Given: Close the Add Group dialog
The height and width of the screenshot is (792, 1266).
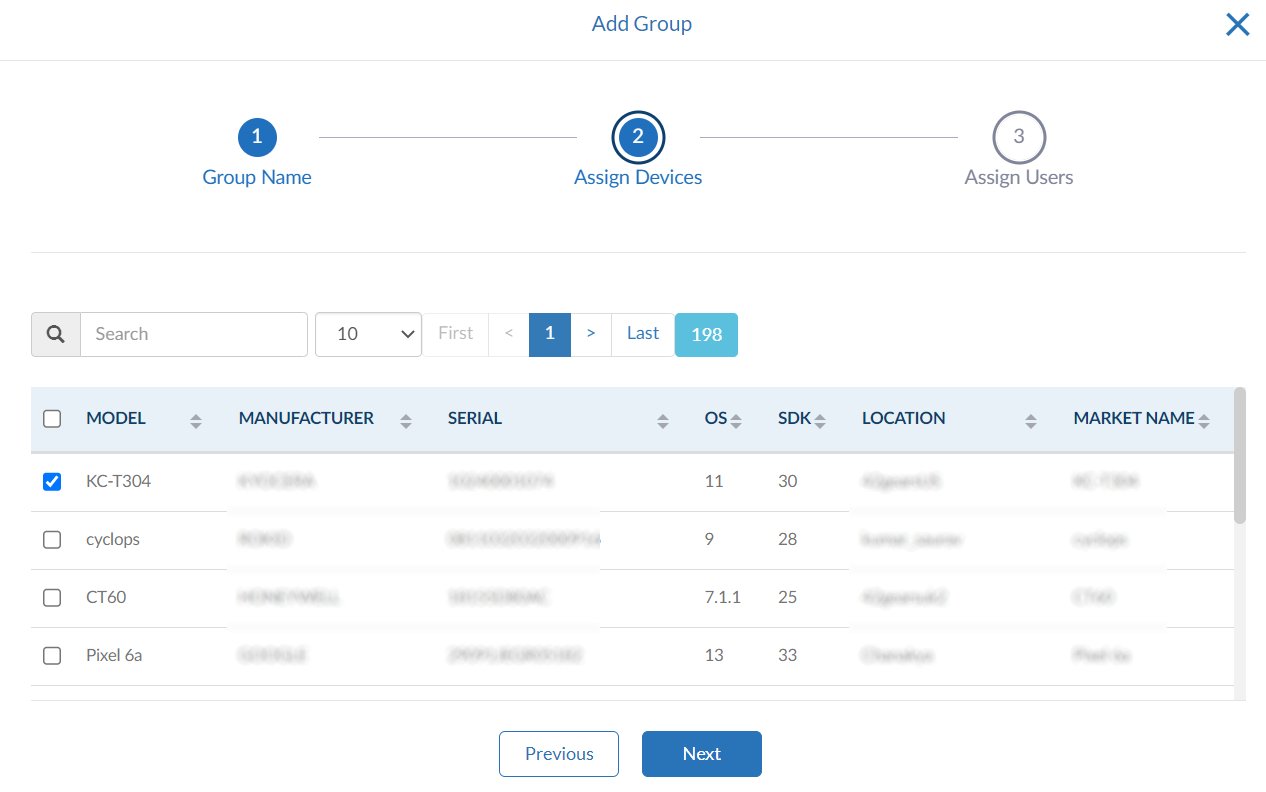Looking at the screenshot, I should (x=1237, y=25).
